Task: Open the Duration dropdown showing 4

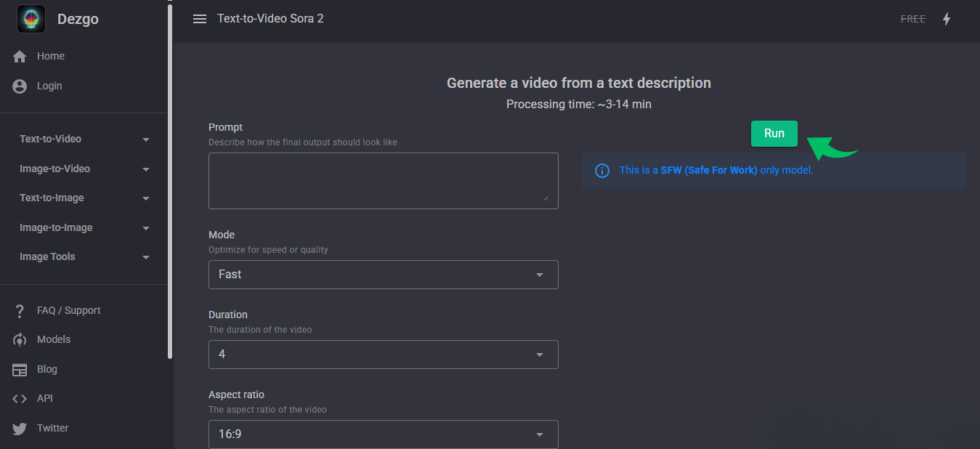Action: click(x=383, y=355)
